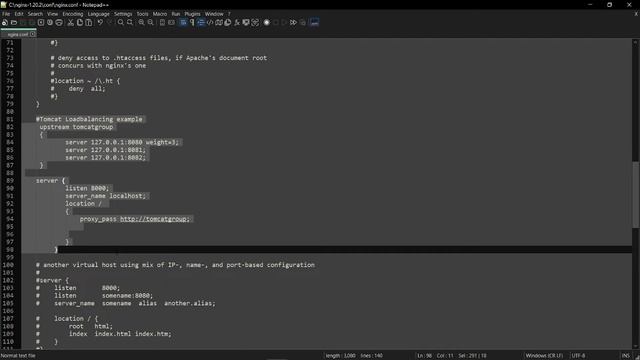Zoom out with the minus magnifier icon
The width and height of the screenshot is (640, 360).
coord(150,22)
